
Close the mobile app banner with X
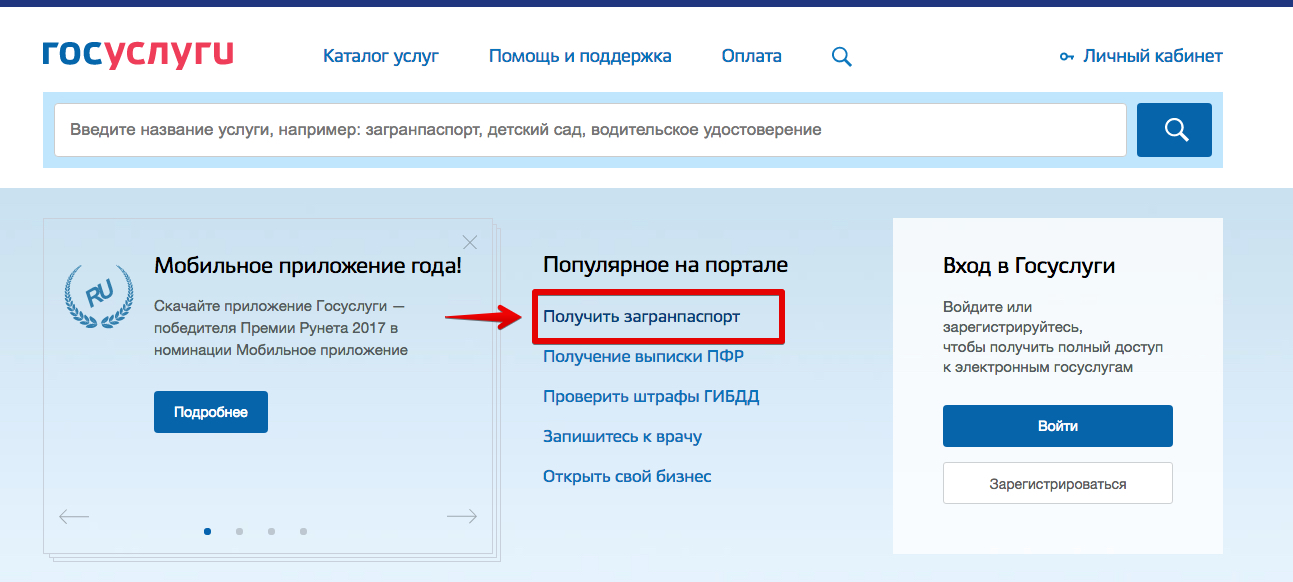[x=470, y=242]
